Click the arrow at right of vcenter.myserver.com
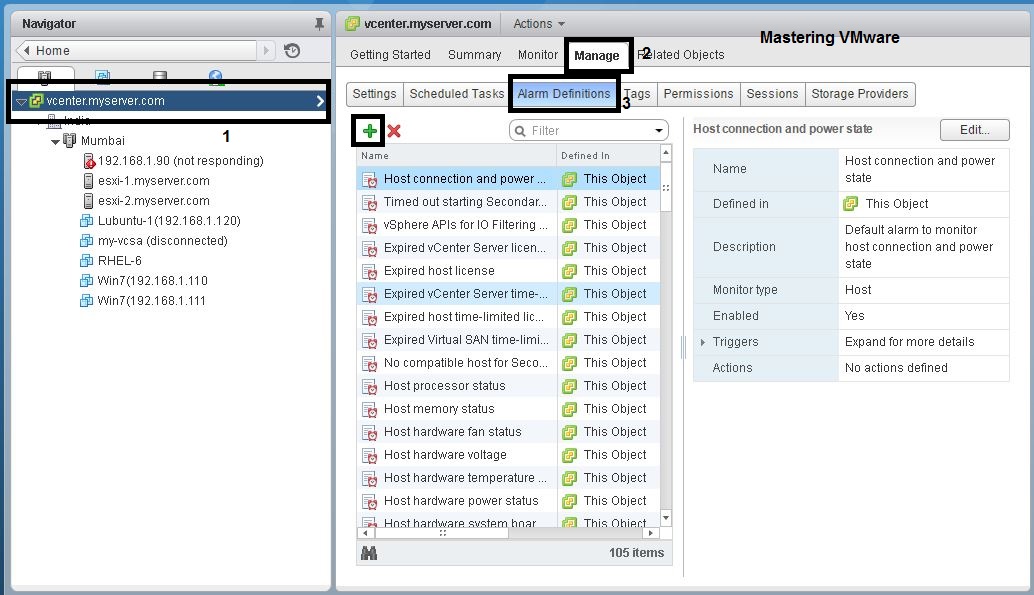Image resolution: width=1034 pixels, height=595 pixels. [320, 101]
